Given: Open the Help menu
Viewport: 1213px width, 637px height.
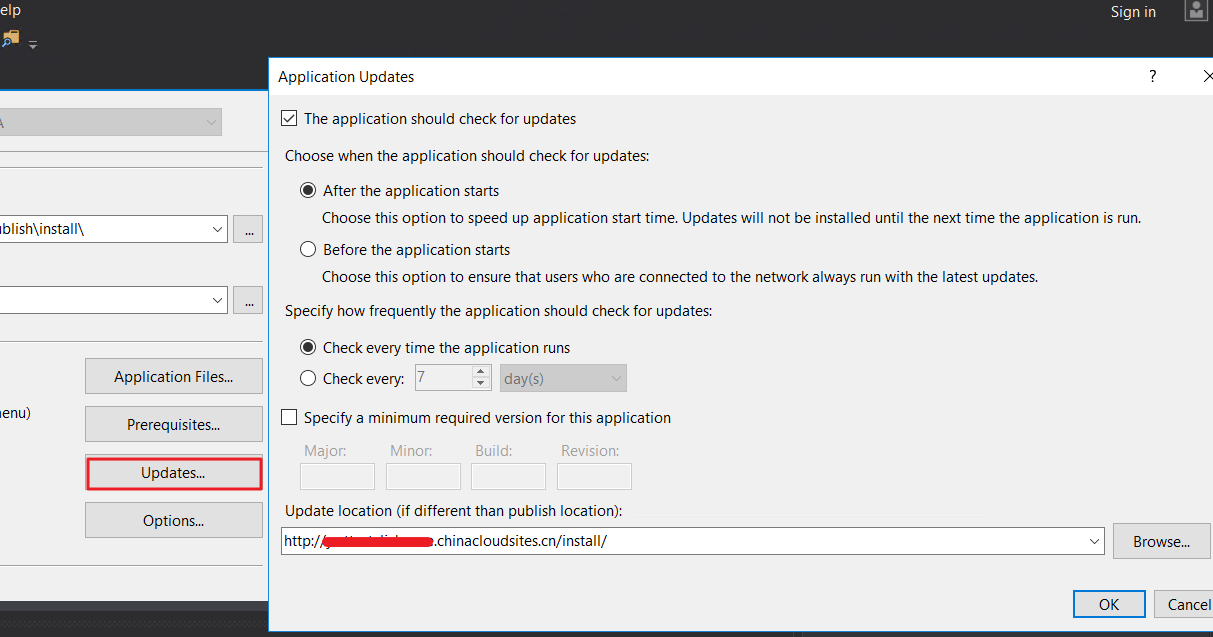Looking at the screenshot, I should [9, 10].
